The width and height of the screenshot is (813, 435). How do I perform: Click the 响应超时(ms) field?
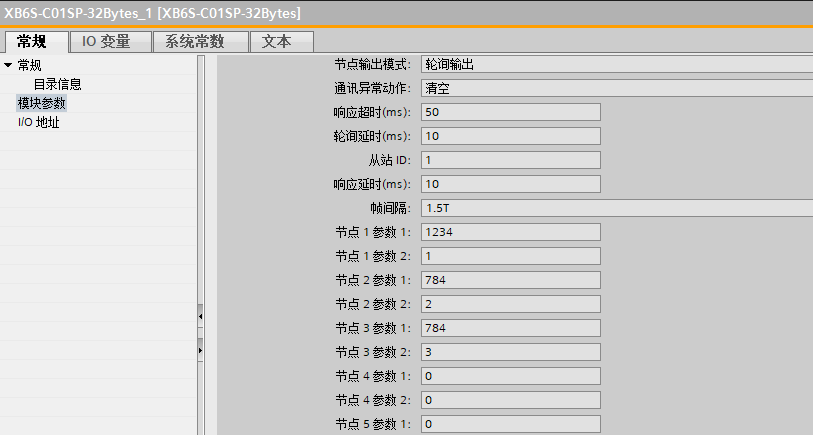pyautogui.click(x=510, y=112)
